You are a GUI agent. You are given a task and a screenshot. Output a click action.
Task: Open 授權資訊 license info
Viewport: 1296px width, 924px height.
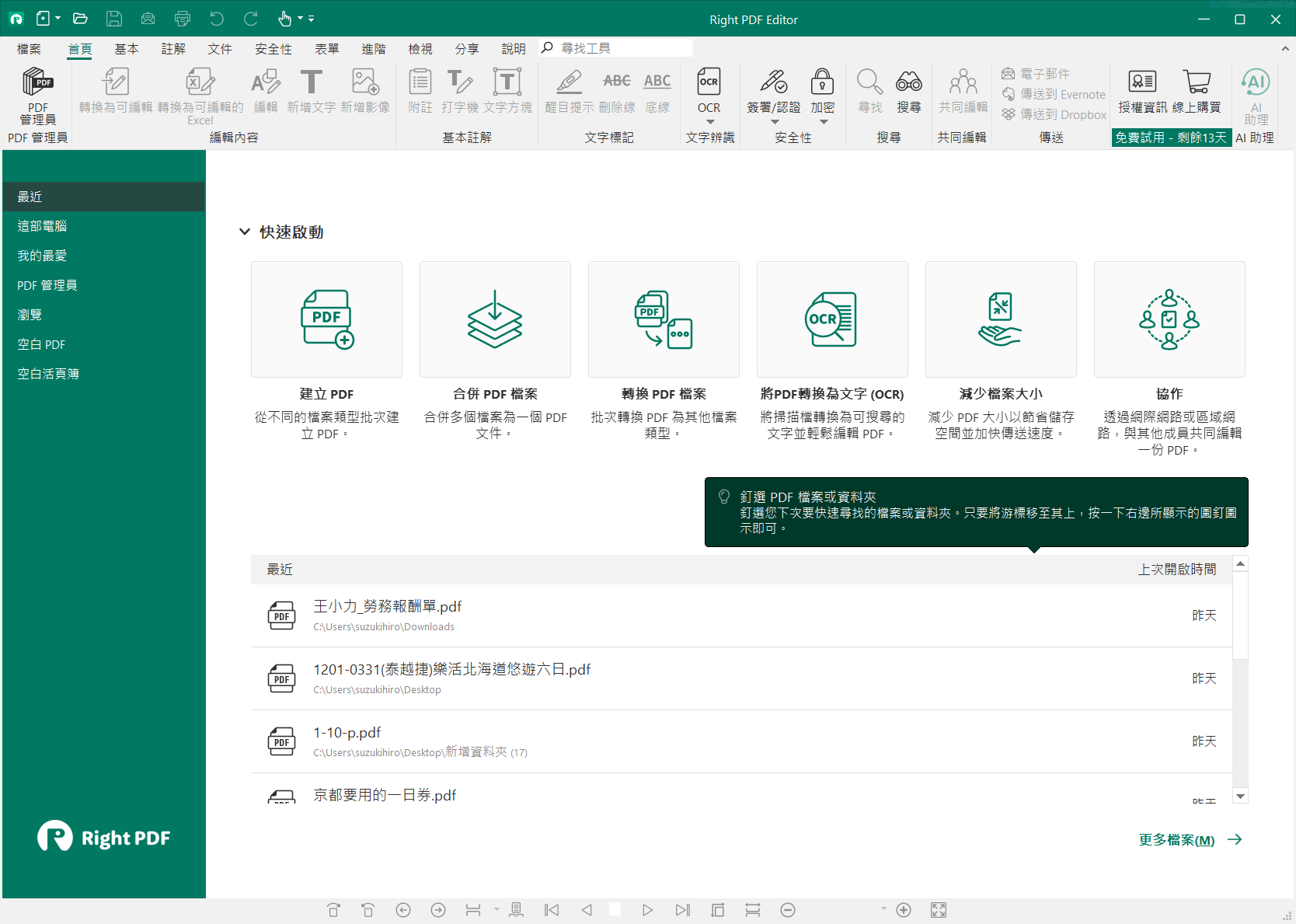coord(1142,82)
